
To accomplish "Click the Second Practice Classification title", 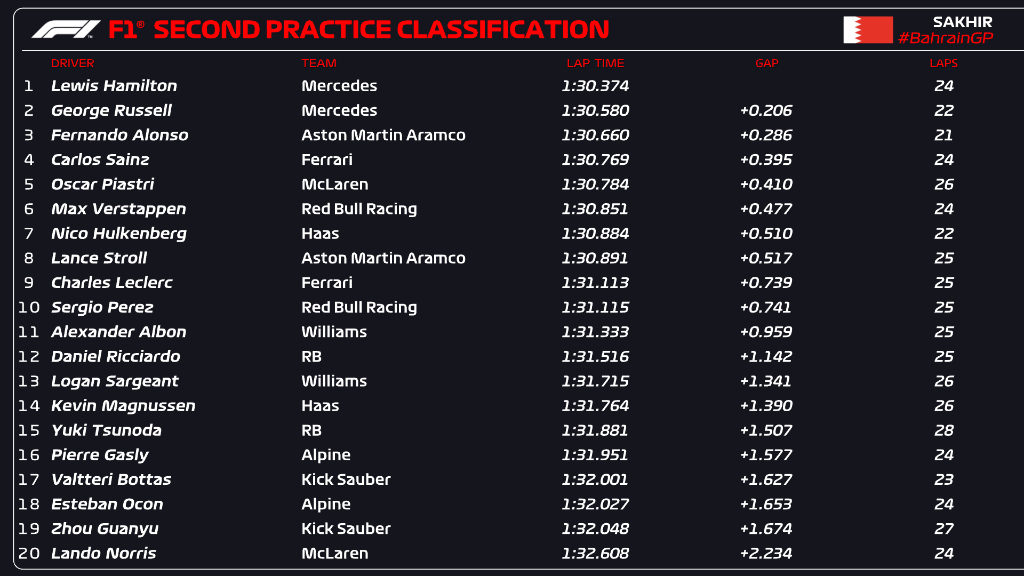I will pyautogui.click(x=380, y=30).
